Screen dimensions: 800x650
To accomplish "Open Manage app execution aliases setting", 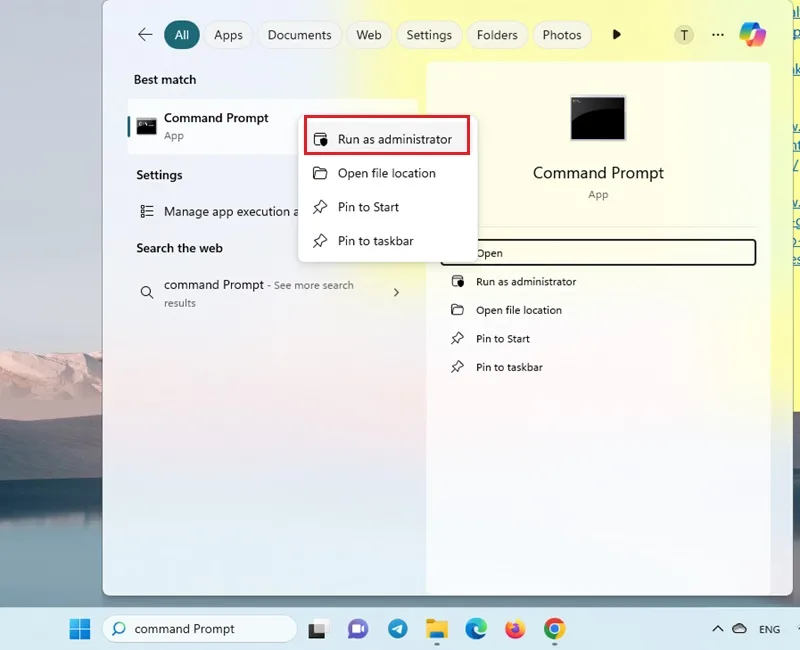I will [219, 211].
